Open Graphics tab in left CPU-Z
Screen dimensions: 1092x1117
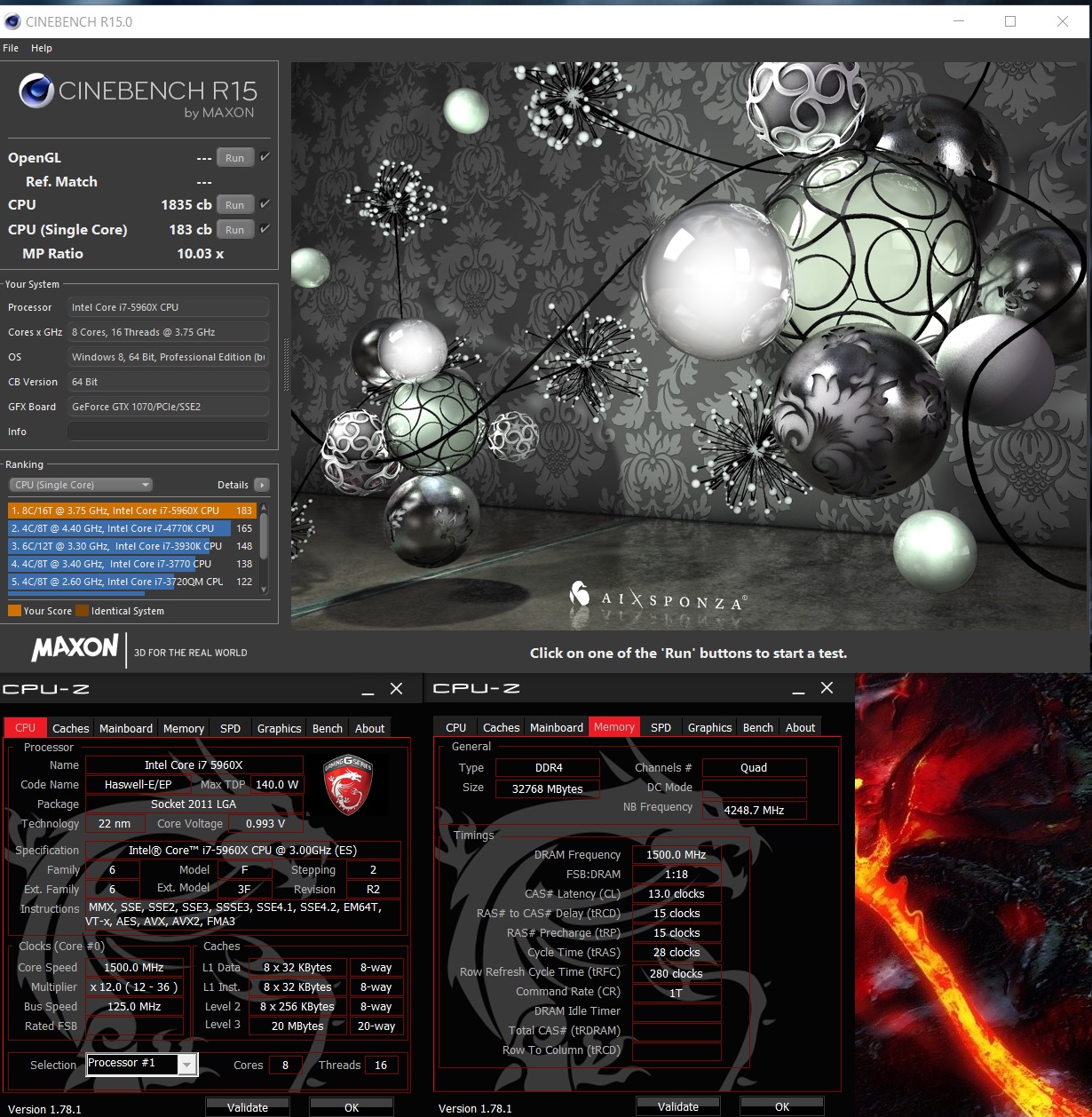click(x=280, y=728)
